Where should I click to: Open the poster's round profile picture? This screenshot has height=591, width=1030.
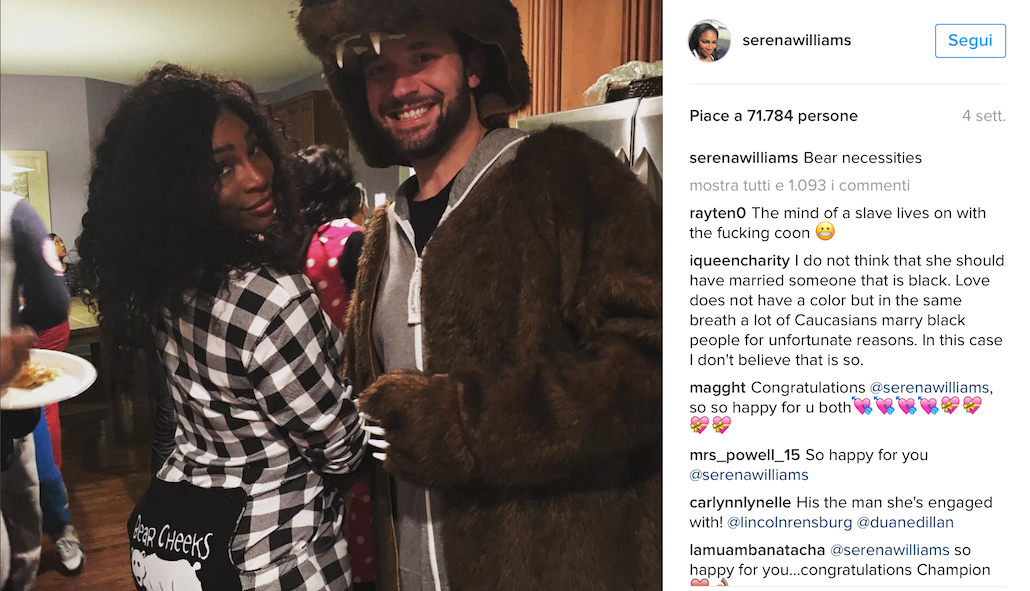(709, 41)
